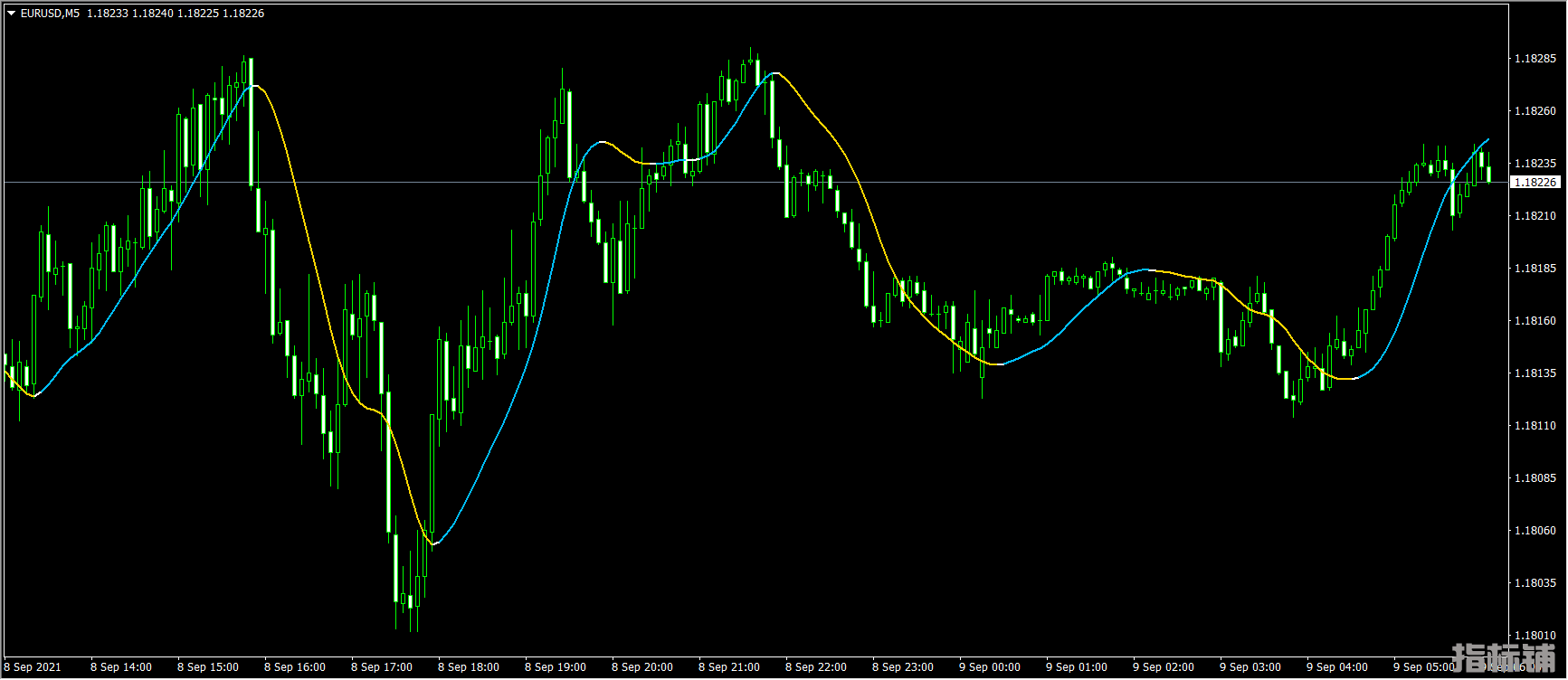The height and width of the screenshot is (680, 1568).
Task: Click the 9 Sep 03:00 time label
Action: click(x=1250, y=667)
